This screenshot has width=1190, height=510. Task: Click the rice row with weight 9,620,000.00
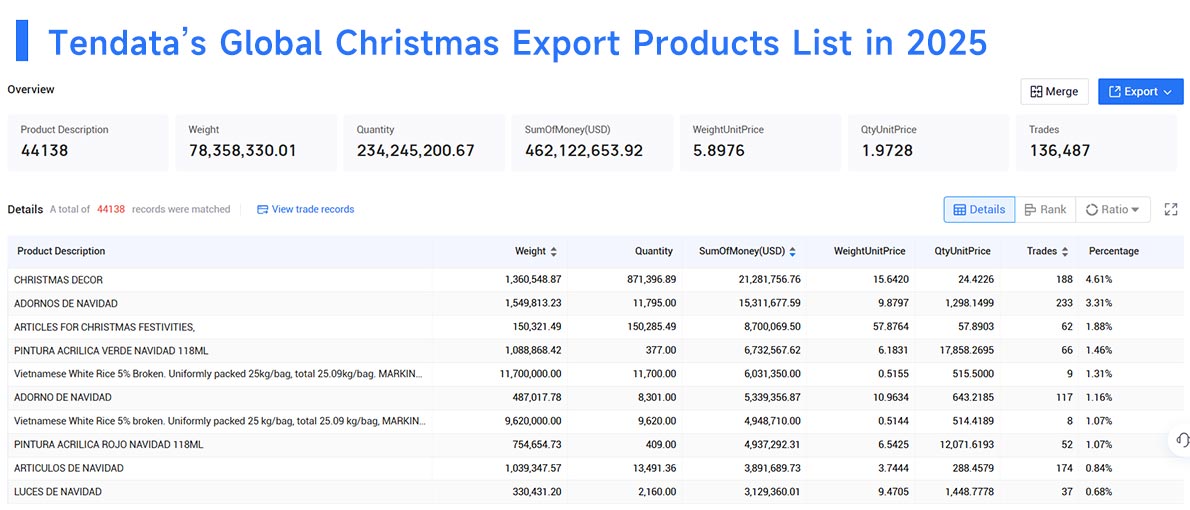[596, 420]
